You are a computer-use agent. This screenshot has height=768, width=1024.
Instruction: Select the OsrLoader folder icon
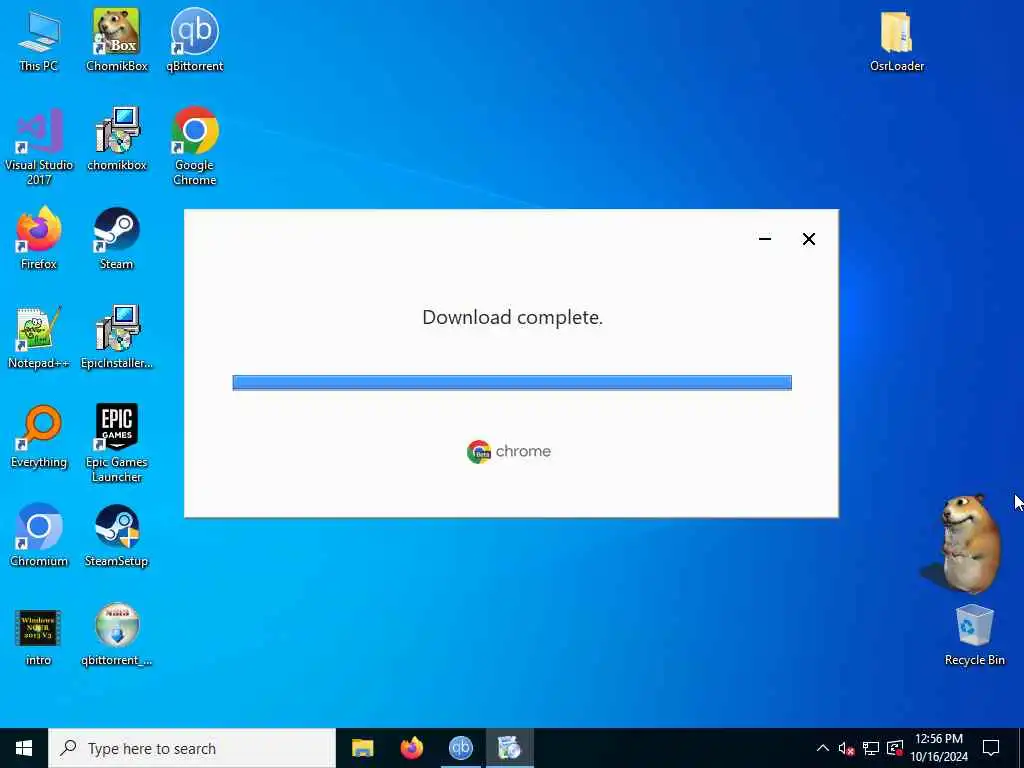897,39
